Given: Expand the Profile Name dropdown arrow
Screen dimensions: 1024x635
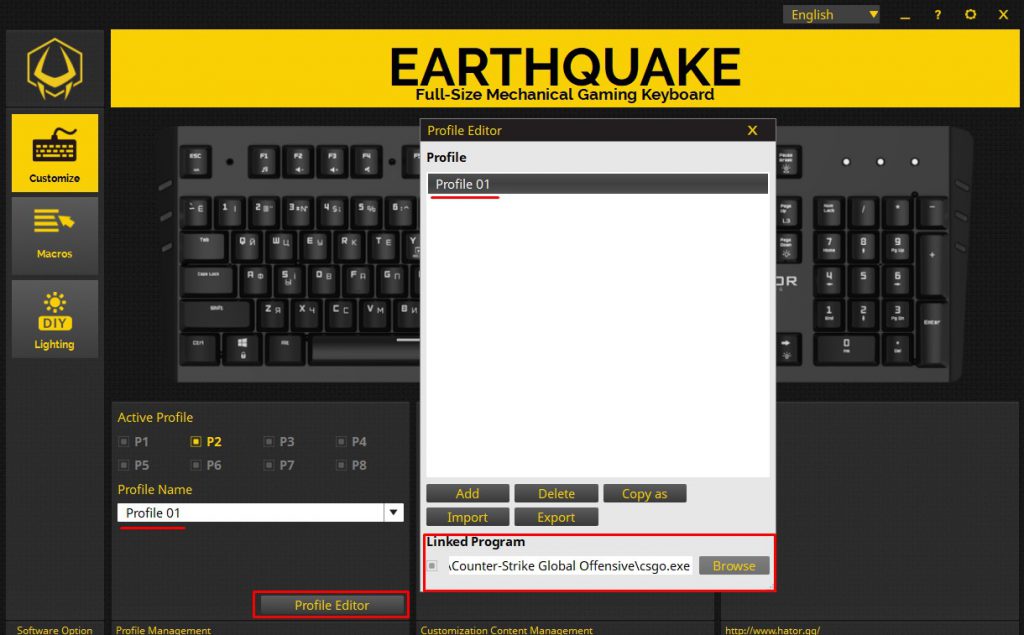Looking at the screenshot, I should click(395, 512).
